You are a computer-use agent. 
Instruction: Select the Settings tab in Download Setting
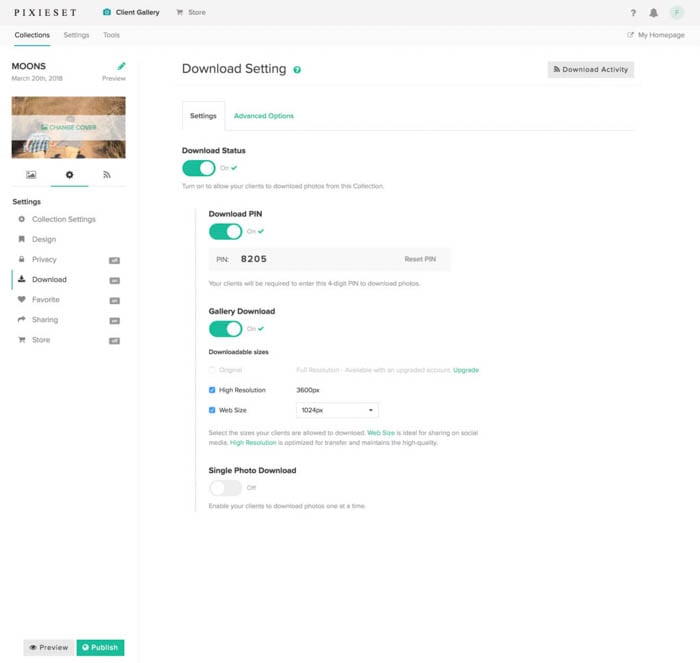(203, 116)
